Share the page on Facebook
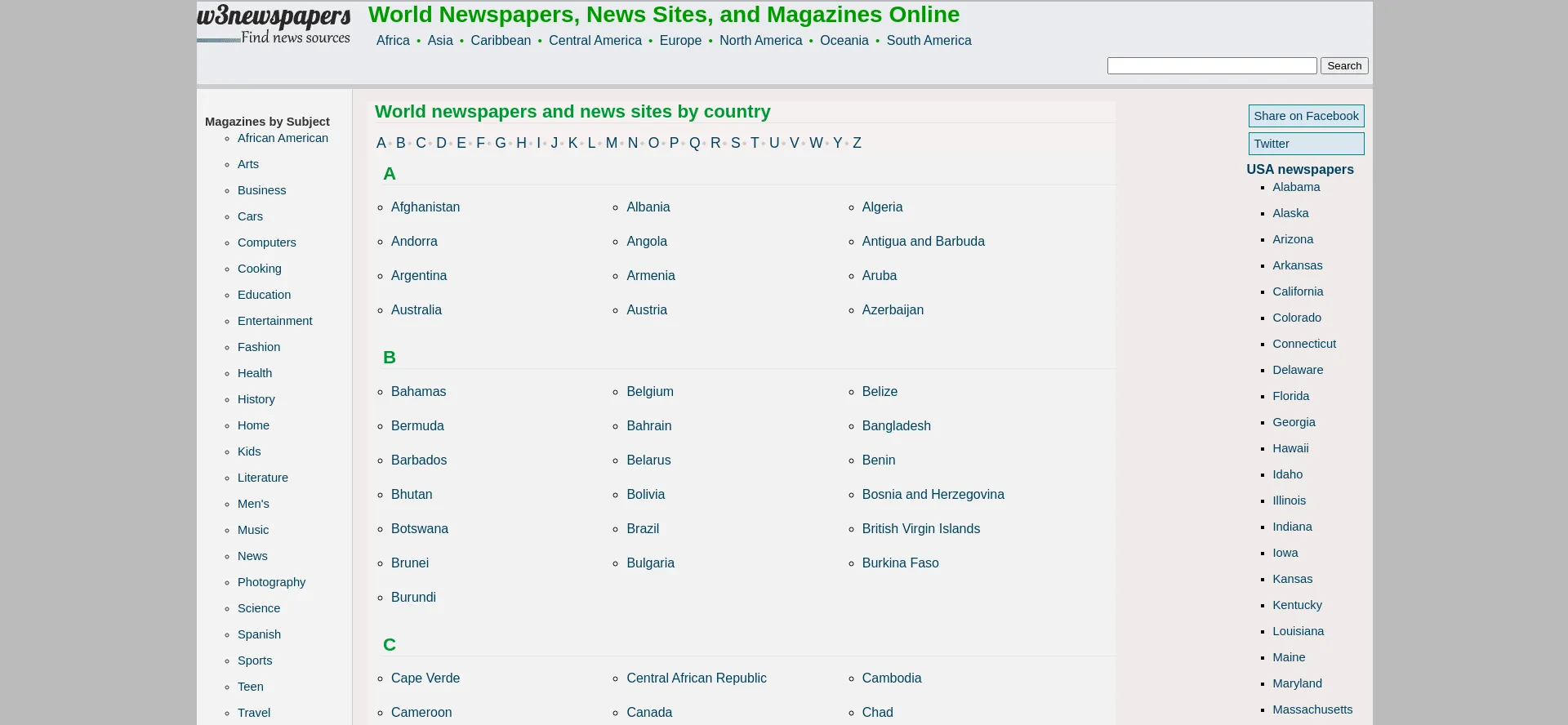Viewport: 1568px width, 725px height. point(1306,116)
